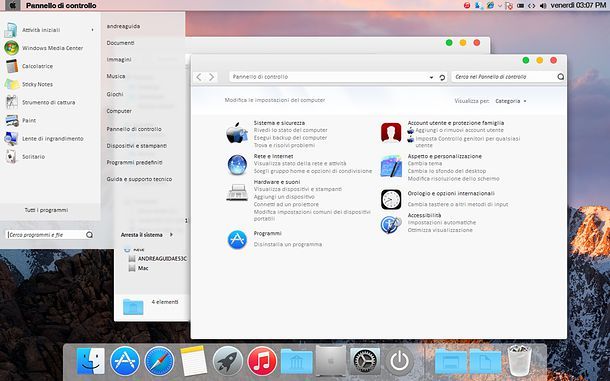Click Cerca nel Pannello di controllo field
Image resolution: width=610 pixels, height=381 pixels.
click(x=508, y=77)
